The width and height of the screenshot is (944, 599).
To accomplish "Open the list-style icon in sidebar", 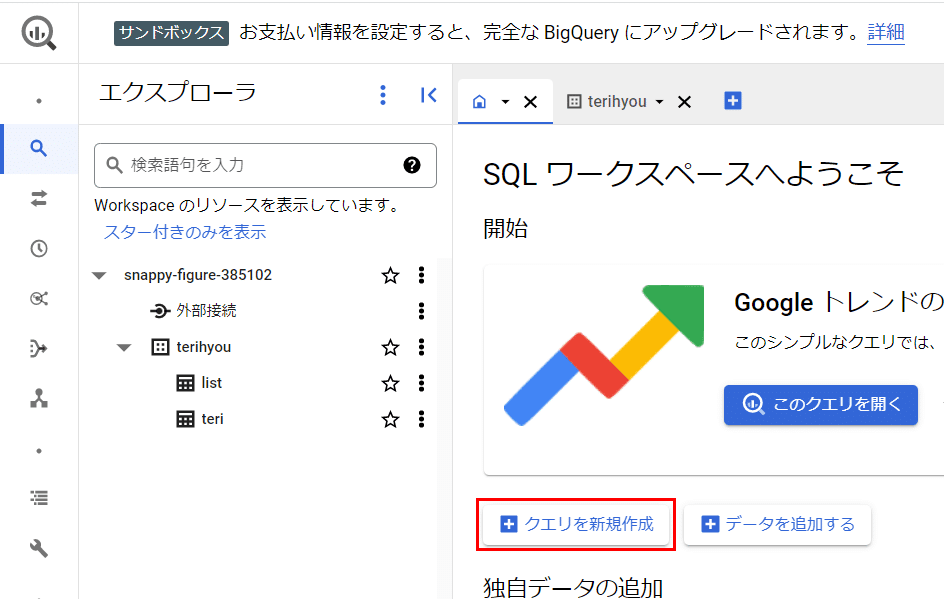I will pyautogui.click(x=39, y=498).
